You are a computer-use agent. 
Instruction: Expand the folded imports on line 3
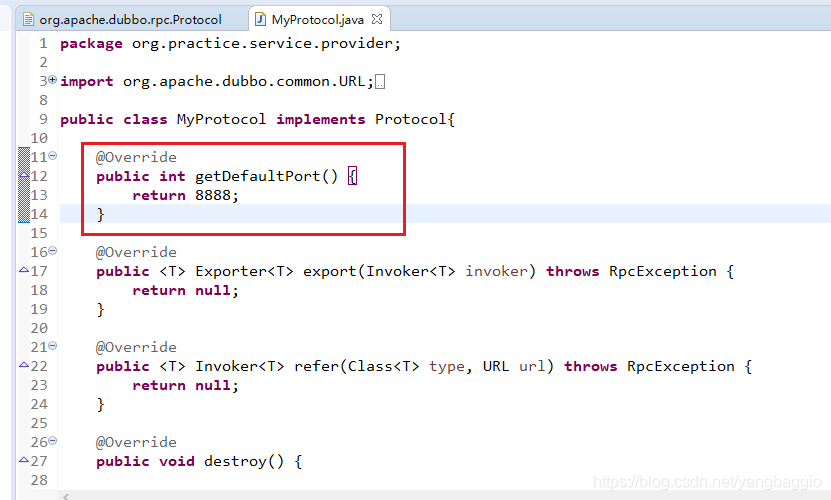(x=52, y=80)
